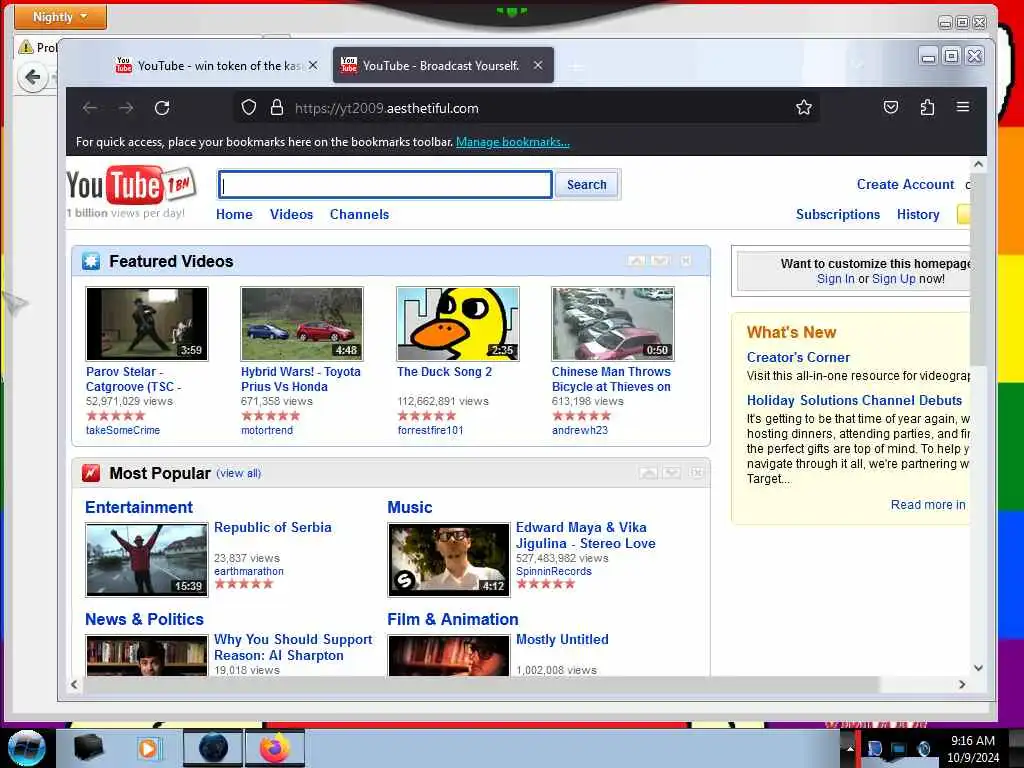The height and width of the screenshot is (768, 1024).
Task: Click the YouTube logo
Action: pos(131,185)
